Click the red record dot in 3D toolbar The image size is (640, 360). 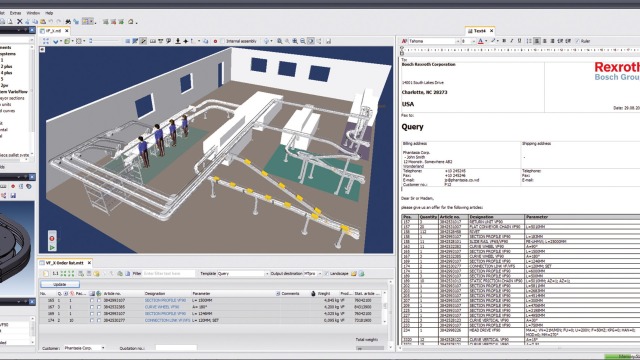(215, 41)
